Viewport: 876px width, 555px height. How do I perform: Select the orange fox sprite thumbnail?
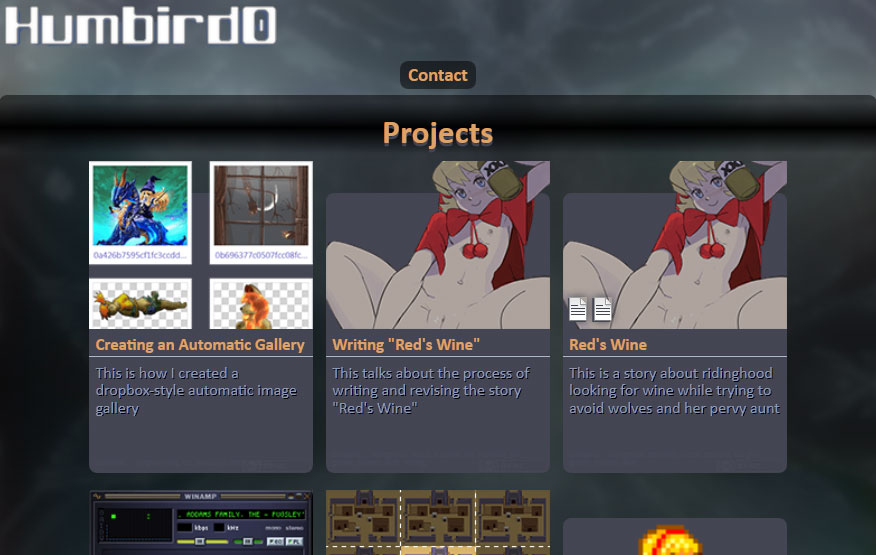(x=261, y=304)
